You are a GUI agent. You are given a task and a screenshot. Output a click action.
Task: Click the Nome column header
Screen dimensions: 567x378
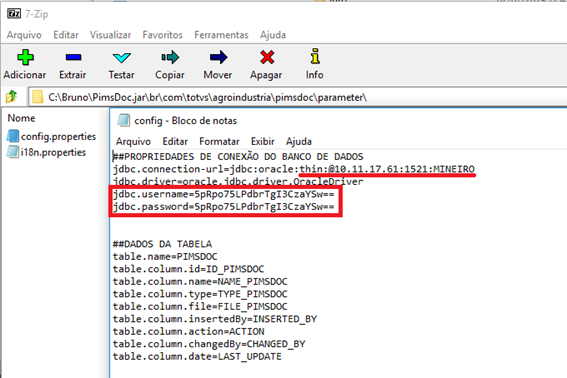coord(21,118)
